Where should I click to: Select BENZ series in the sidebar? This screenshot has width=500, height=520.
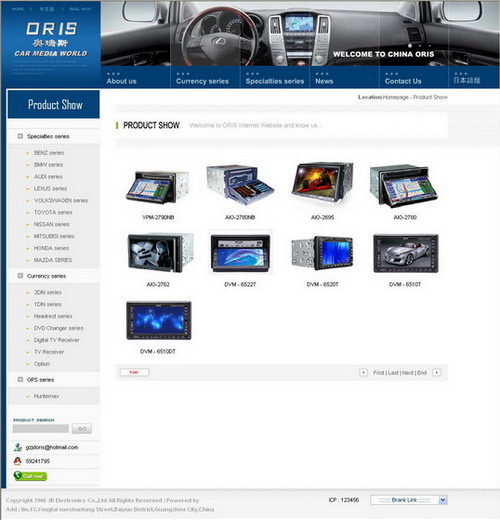tap(49, 153)
